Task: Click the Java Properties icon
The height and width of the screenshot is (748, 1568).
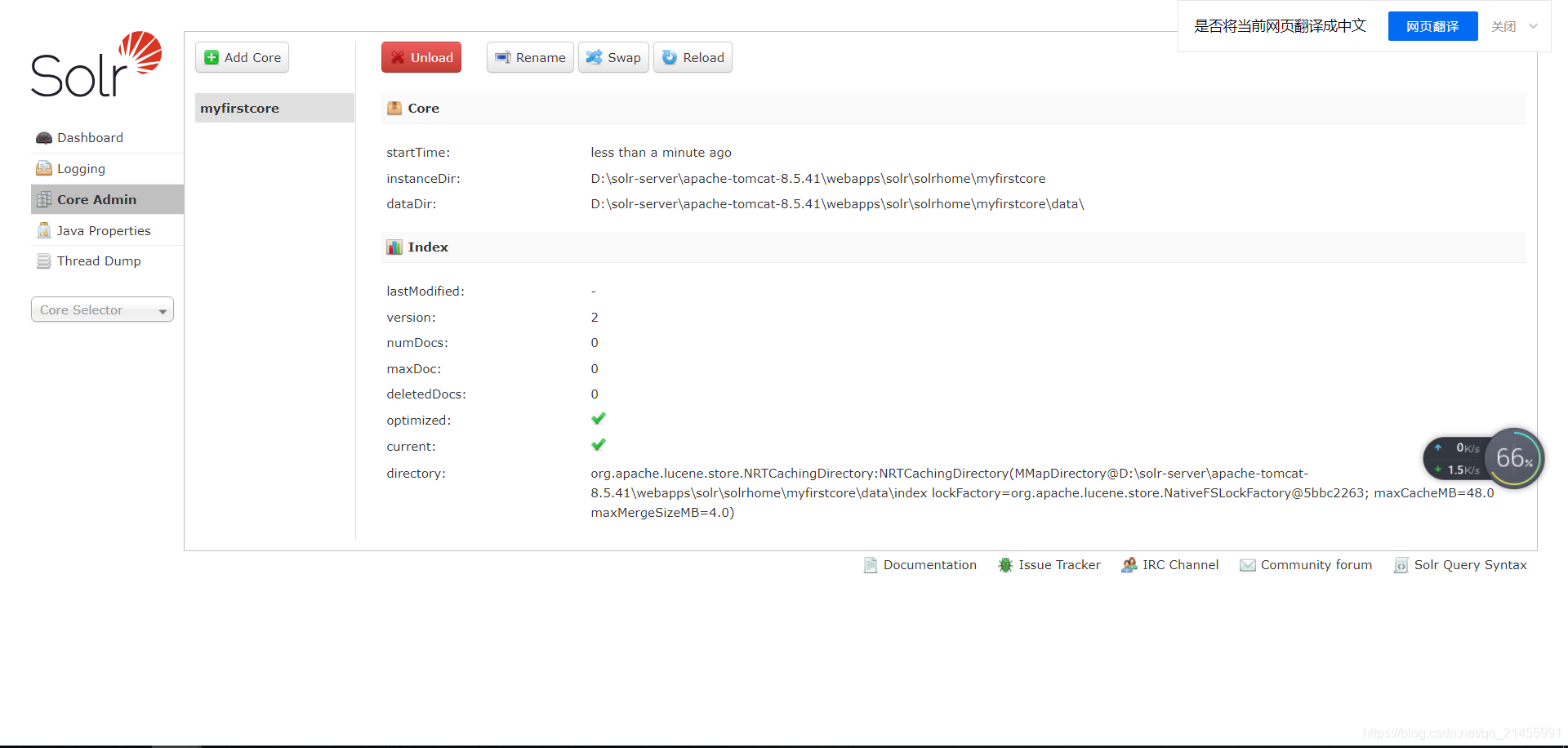Action: point(44,230)
